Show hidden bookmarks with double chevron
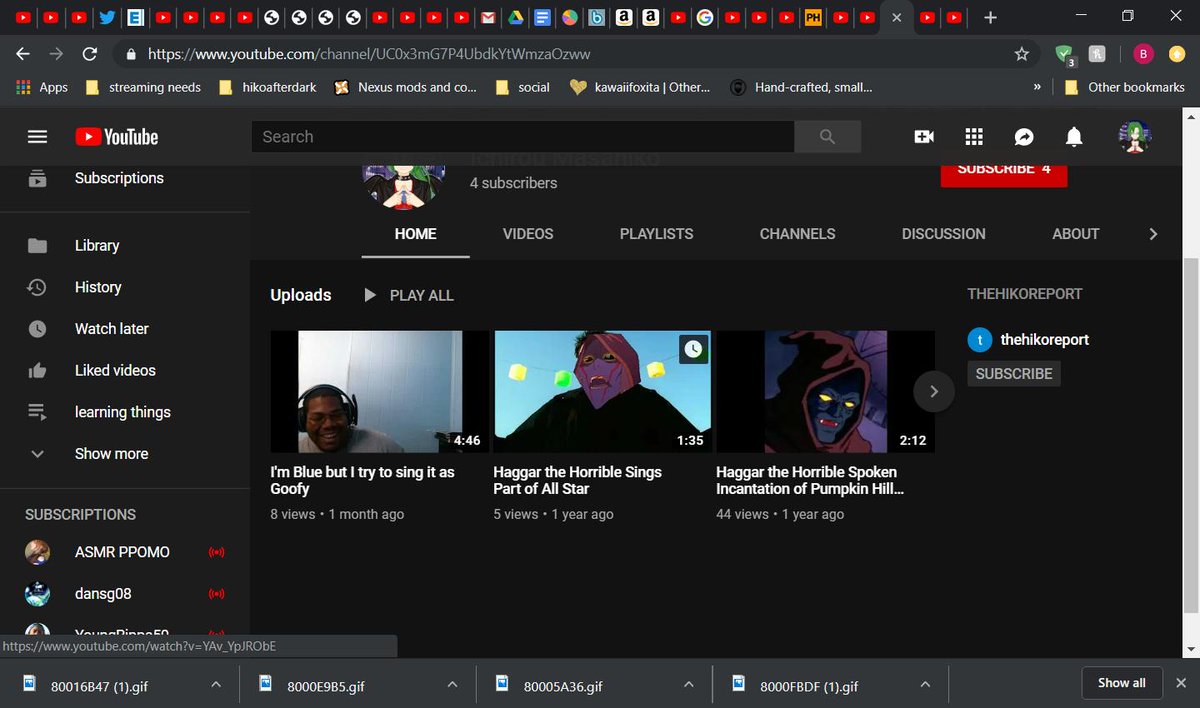The image size is (1200, 708). pyautogui.click(x=1037, y=87)
